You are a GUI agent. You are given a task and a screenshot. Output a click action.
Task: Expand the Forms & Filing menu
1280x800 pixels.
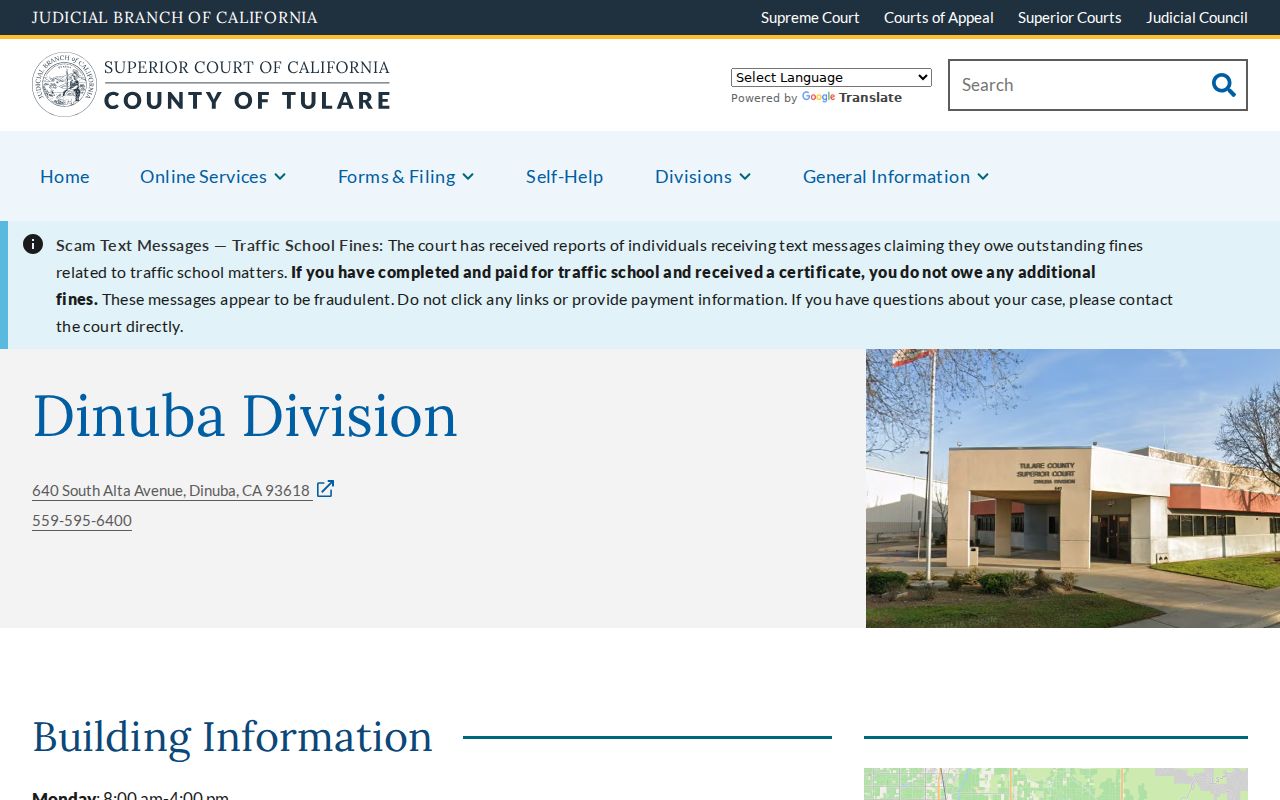(x=406, y=176)
